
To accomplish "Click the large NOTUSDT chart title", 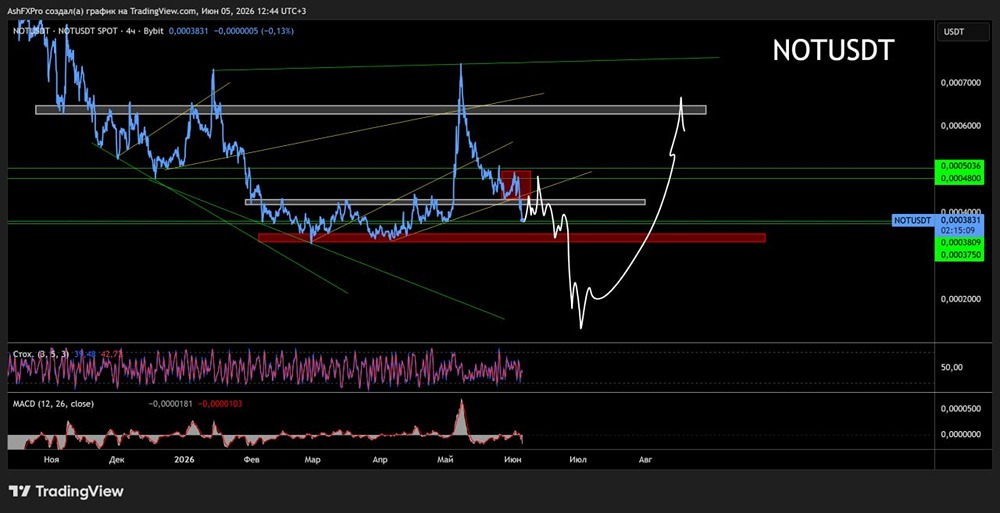I will click(x=834, y=50).
